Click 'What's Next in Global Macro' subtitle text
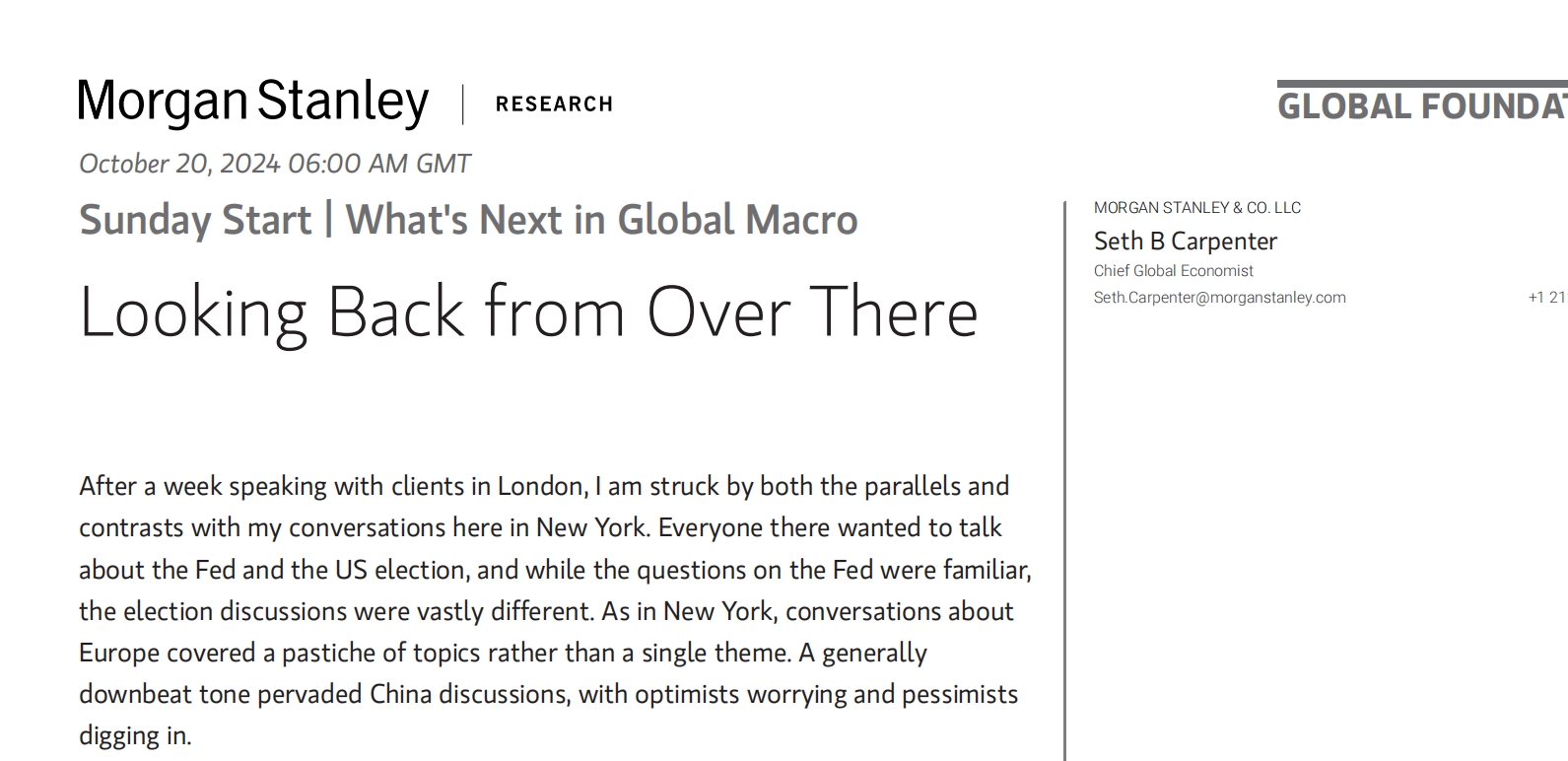Viewport: 1568px width, 761px height. coord(601,220)
